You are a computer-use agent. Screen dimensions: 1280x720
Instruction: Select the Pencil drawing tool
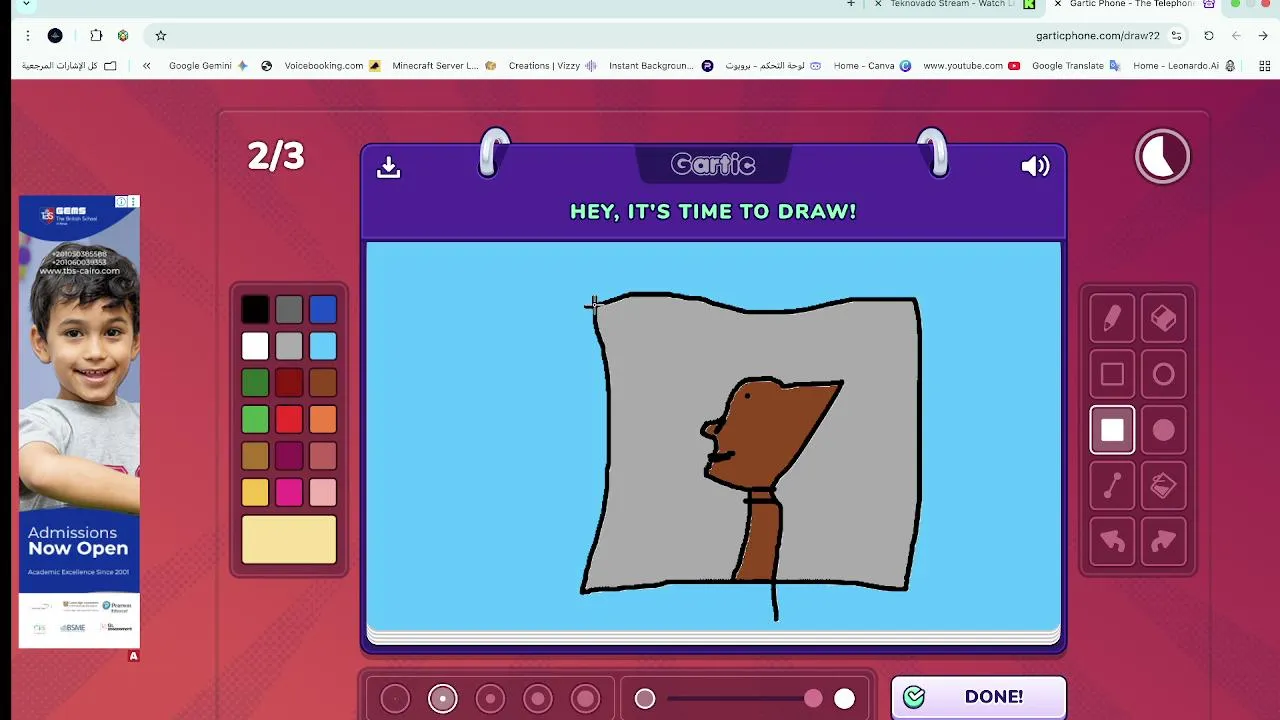tap(1112, 318)
